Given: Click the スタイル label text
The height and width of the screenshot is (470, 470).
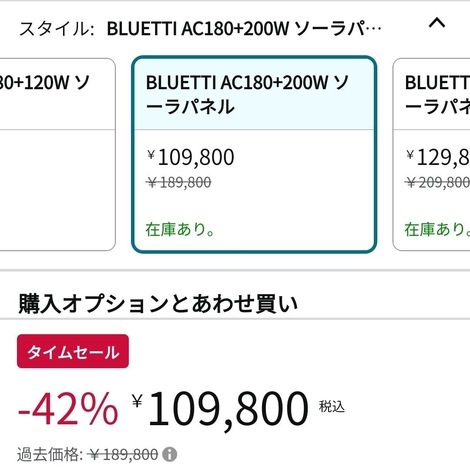Looking at the screenshot, I should (x=56, y=29).
